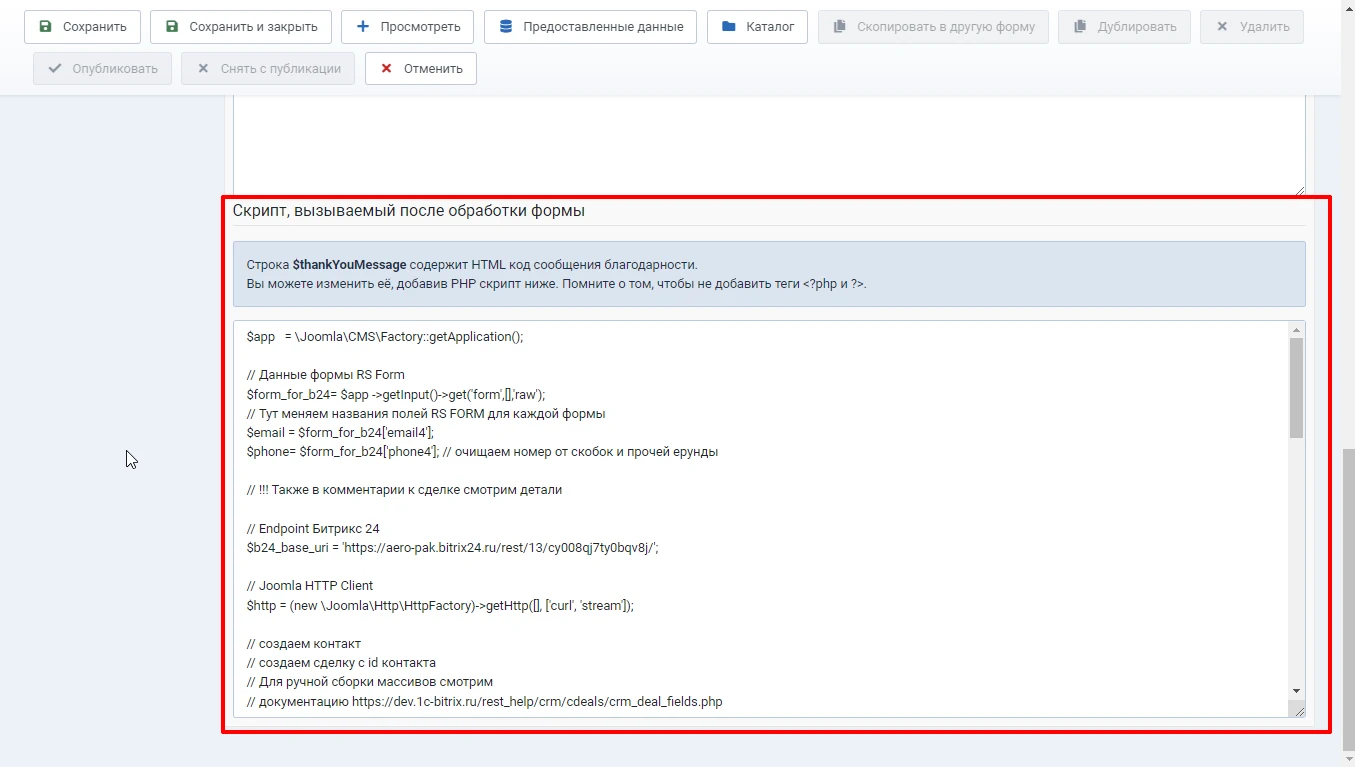Click the Сохранить save button

point(82,27)
